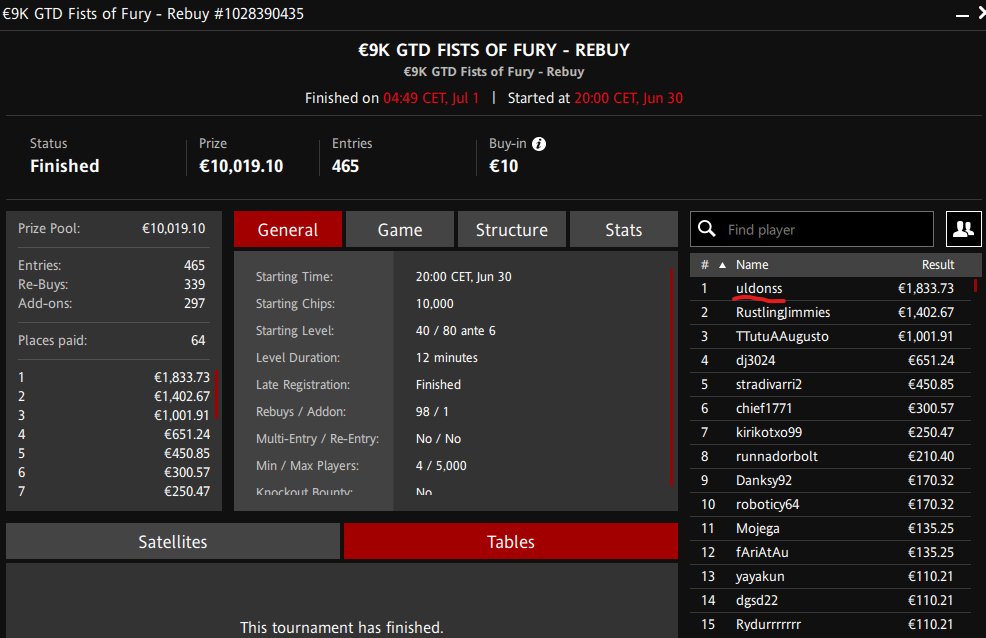The width and height of the screenshot is (986, 638).
Task: Select player roboticy64 row
Action: [830, 504]
